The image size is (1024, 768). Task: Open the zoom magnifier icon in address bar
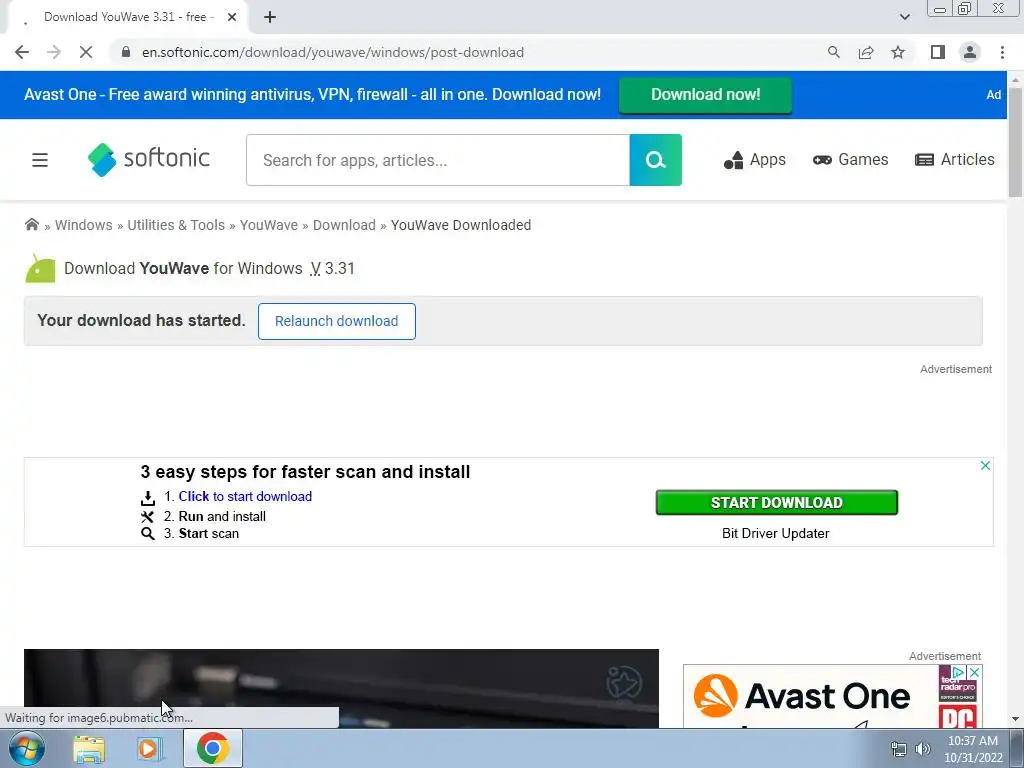pos(833,52)
